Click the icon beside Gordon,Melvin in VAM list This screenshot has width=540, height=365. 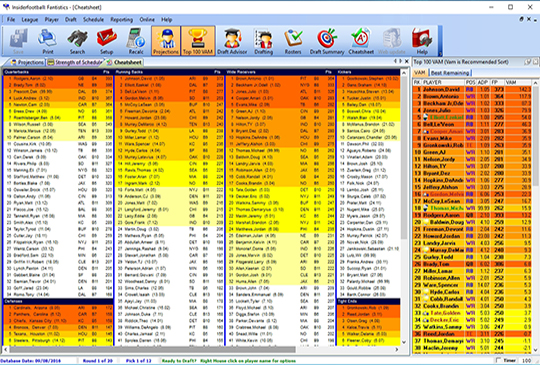[426, 194]
